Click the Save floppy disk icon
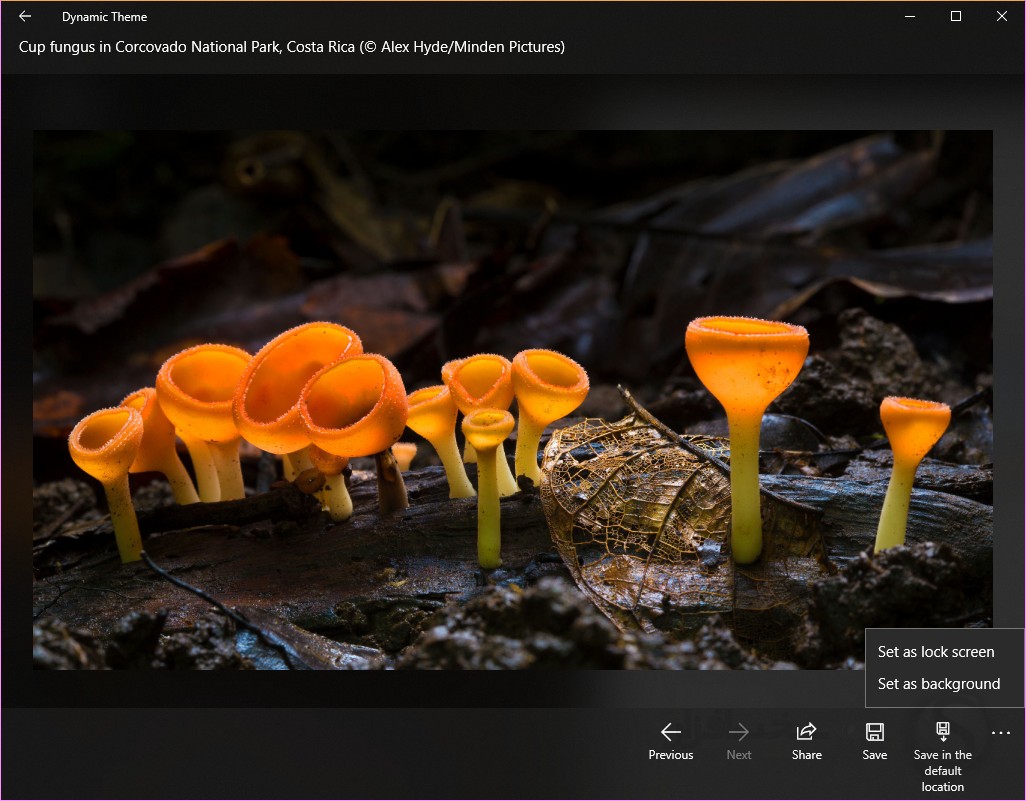Screen dimensions: 1026x801 pyautogui.click(x=875, y=732)
